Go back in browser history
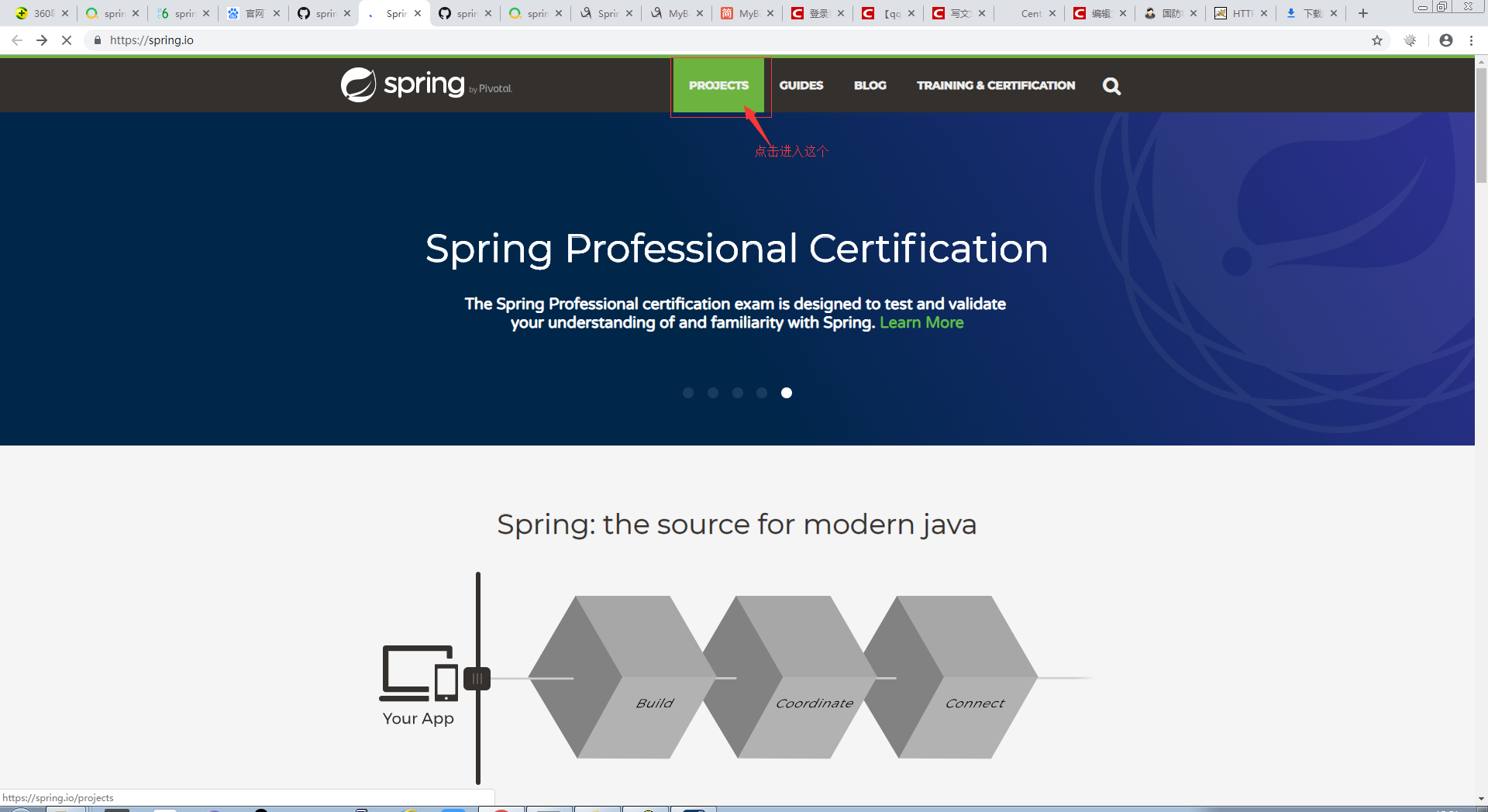 tap(17, 40)
